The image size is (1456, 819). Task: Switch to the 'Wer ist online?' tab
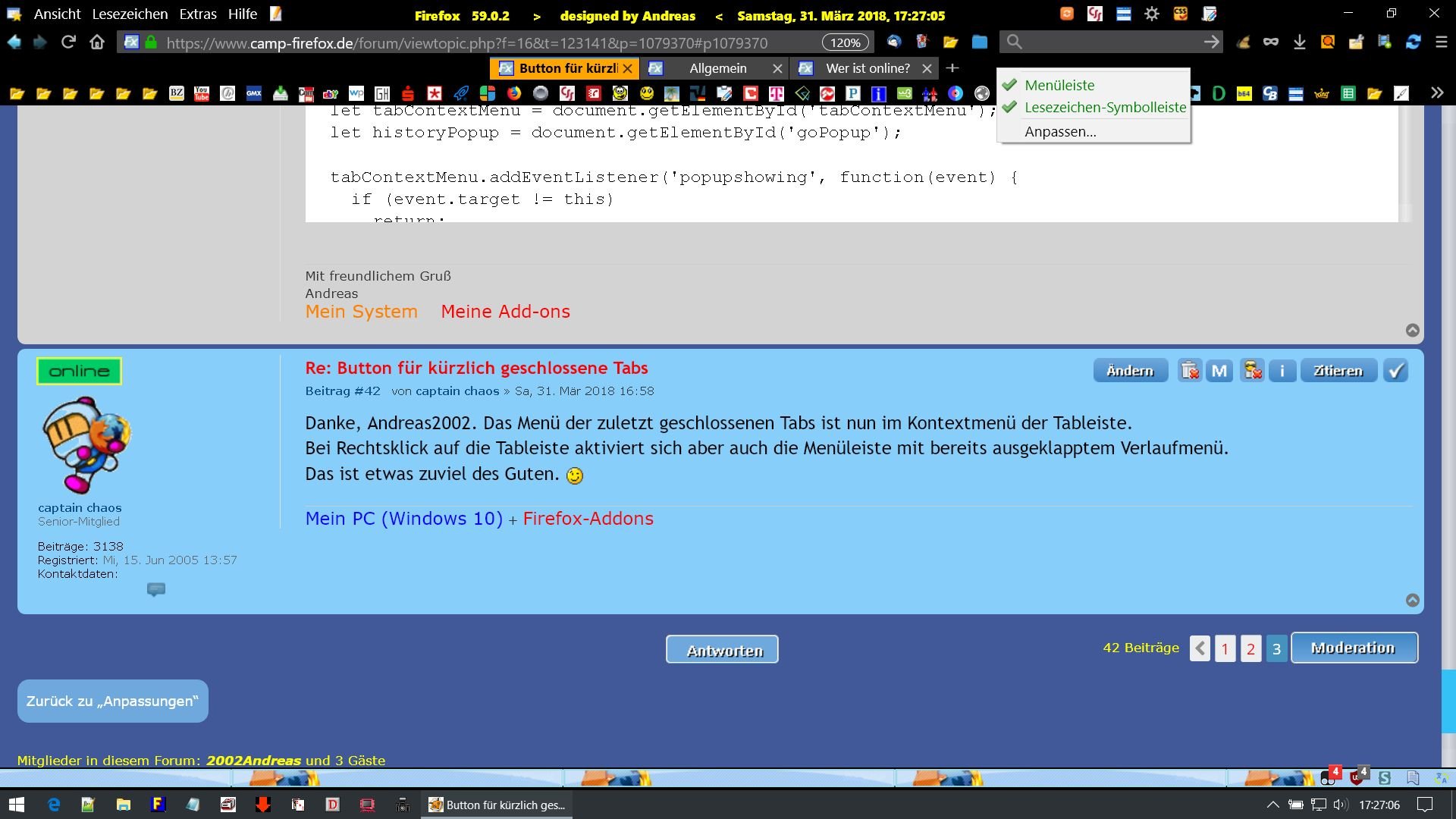tap(867, 68)
